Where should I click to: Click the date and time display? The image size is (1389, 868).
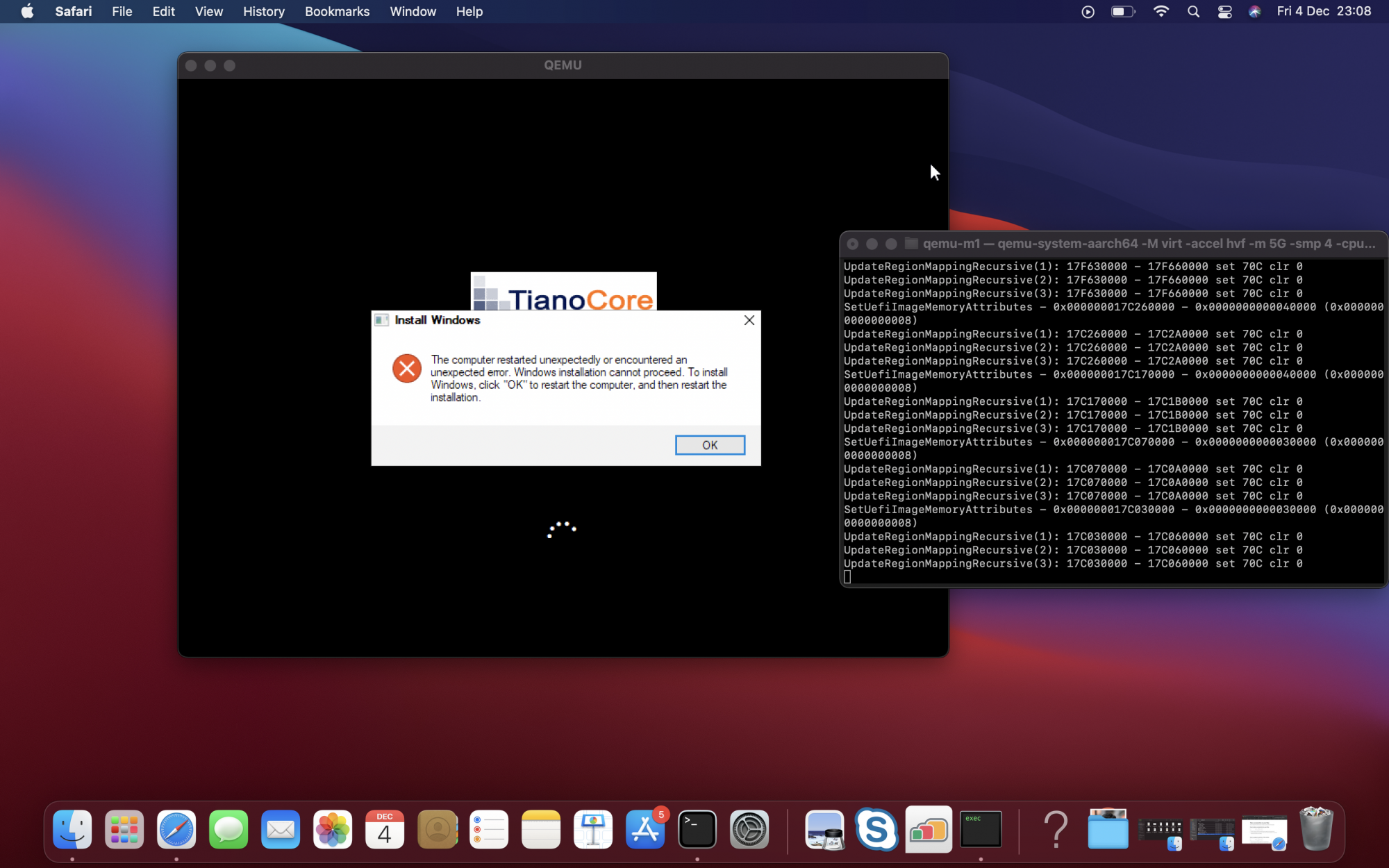pyautogui.click(x=1324, y=12)
